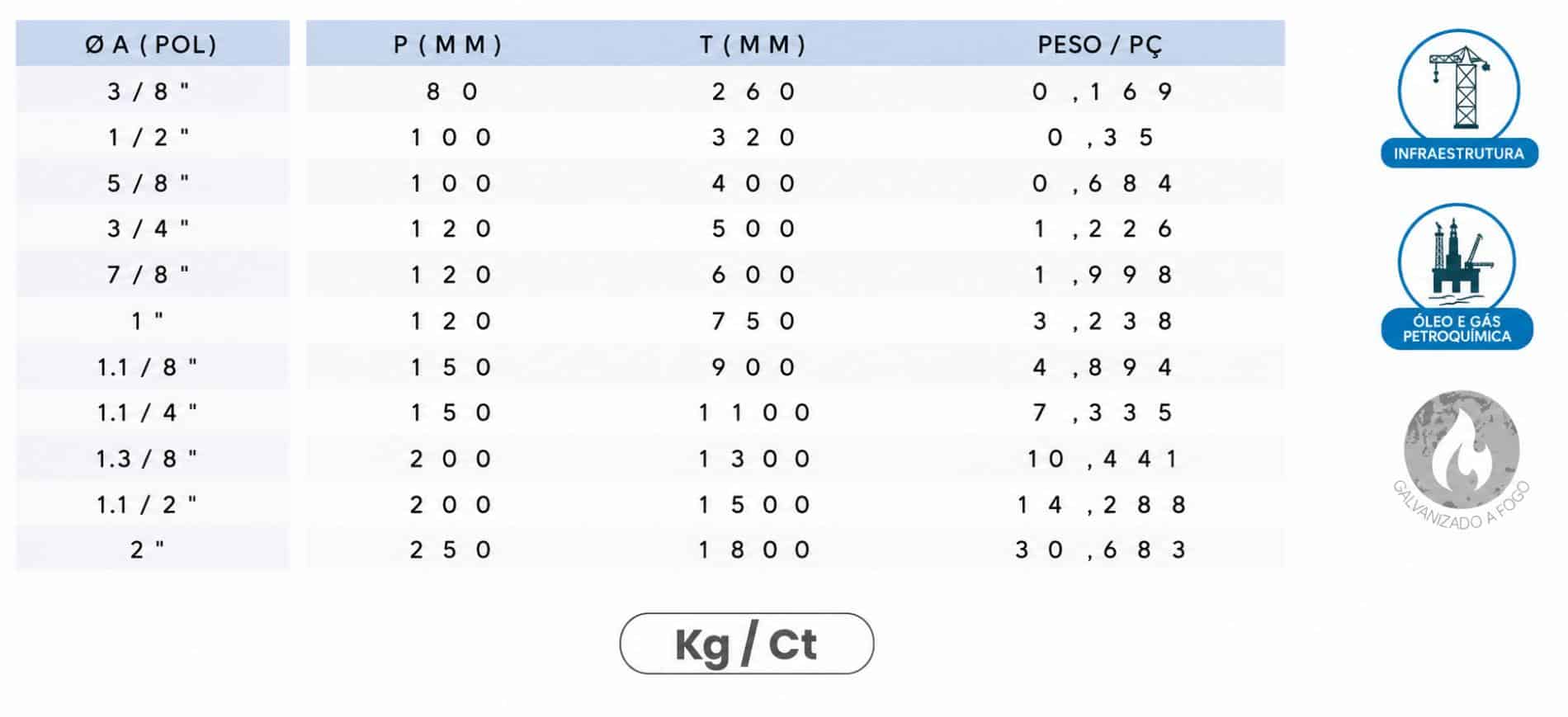The image size is (1568, 717).
Task: Select the ÓLEO E GÁS PETROQUÍMICA label badge
Action: pyautogui.click(x=1457, y=328)
